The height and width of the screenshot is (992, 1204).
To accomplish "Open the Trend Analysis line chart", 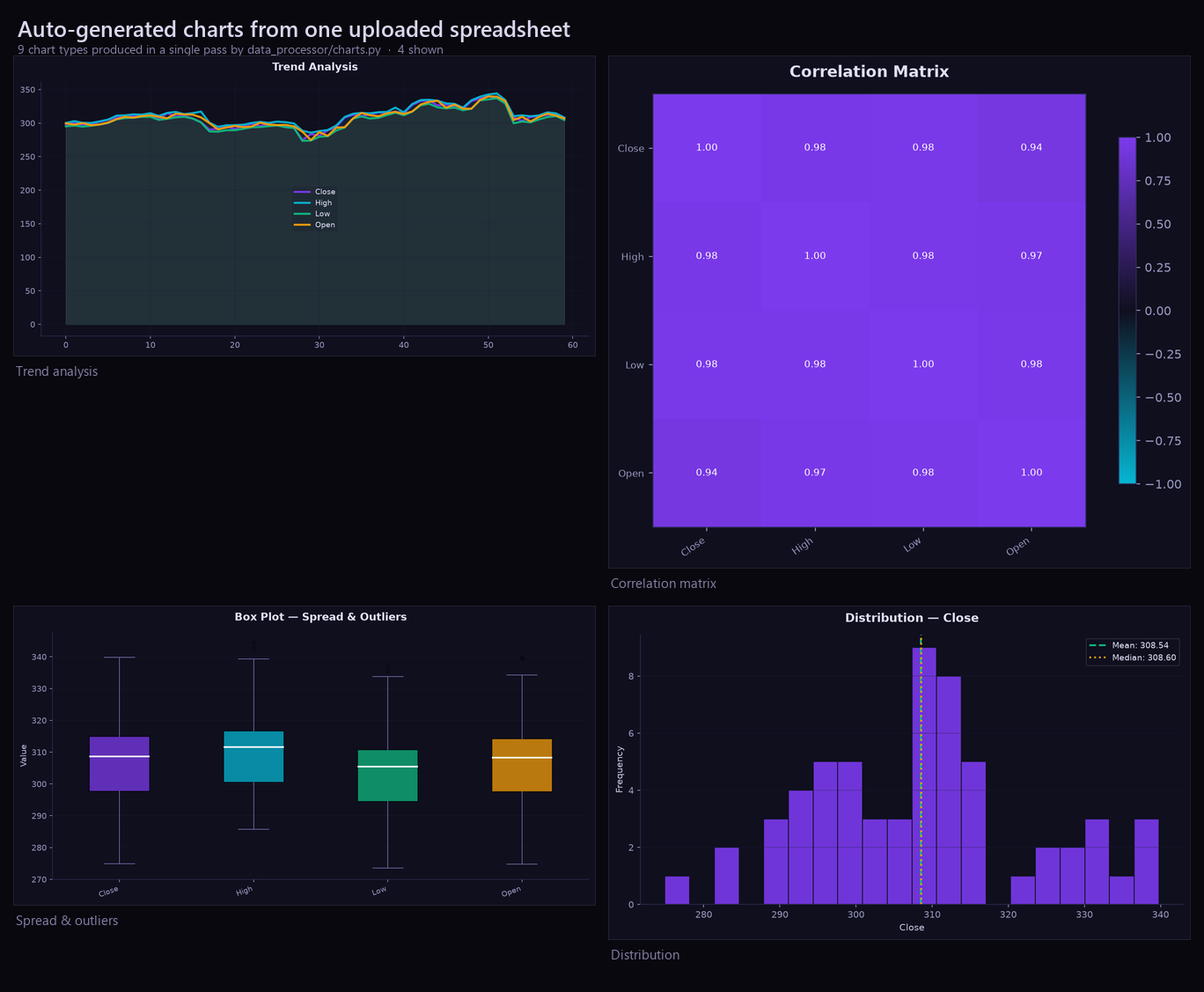I will [x=305, y=206].
